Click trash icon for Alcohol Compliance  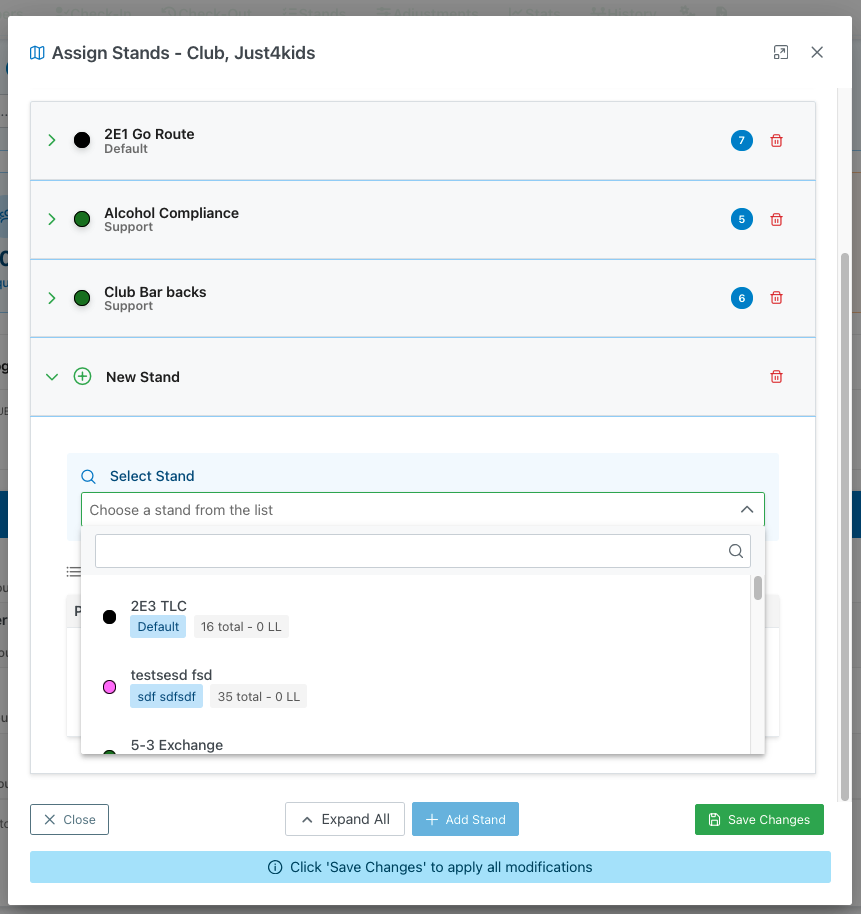click(776, 219)
